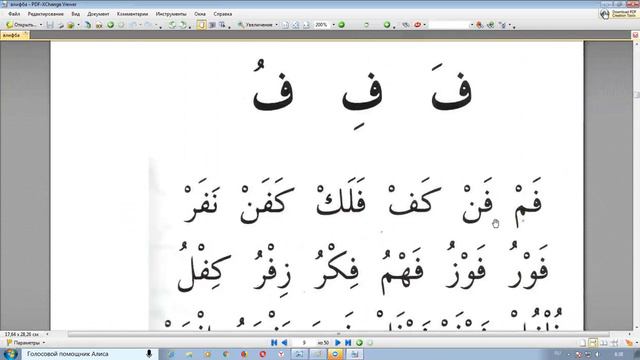Open the Параметры options button
The image size is (640, 360).
26,343
